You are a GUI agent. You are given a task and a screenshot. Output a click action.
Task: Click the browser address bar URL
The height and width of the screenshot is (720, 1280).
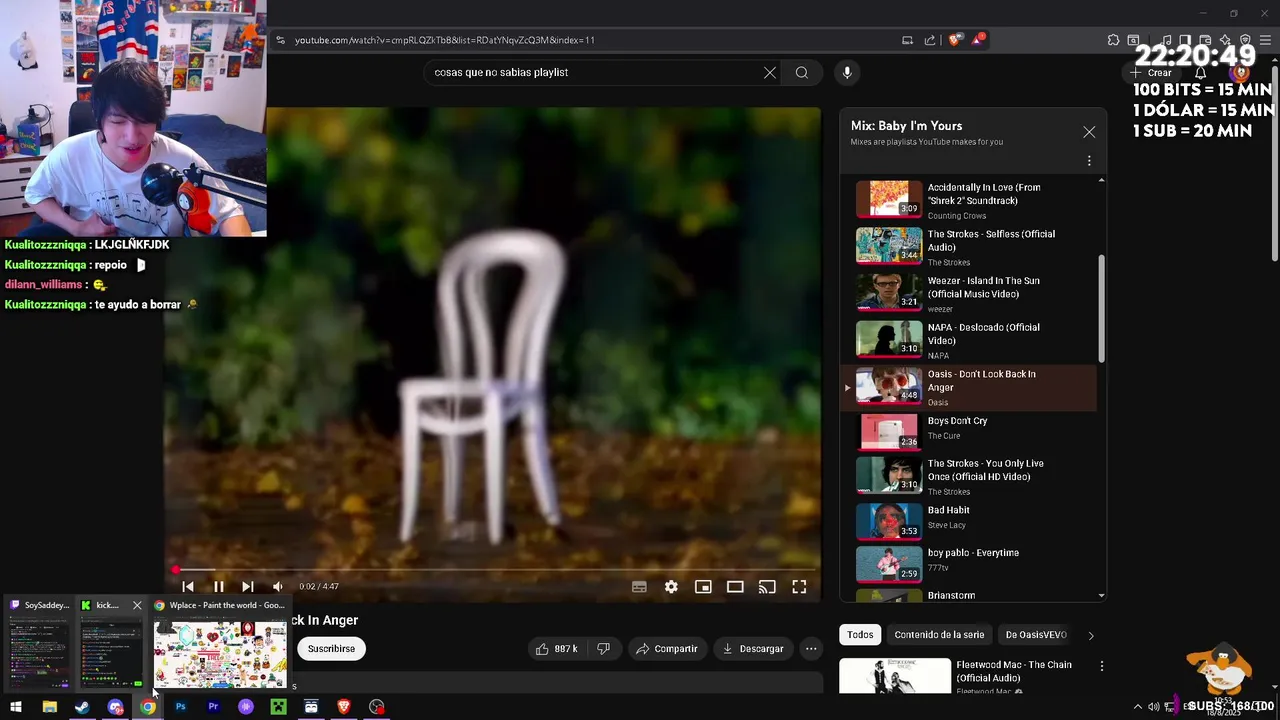pos(445,40)
